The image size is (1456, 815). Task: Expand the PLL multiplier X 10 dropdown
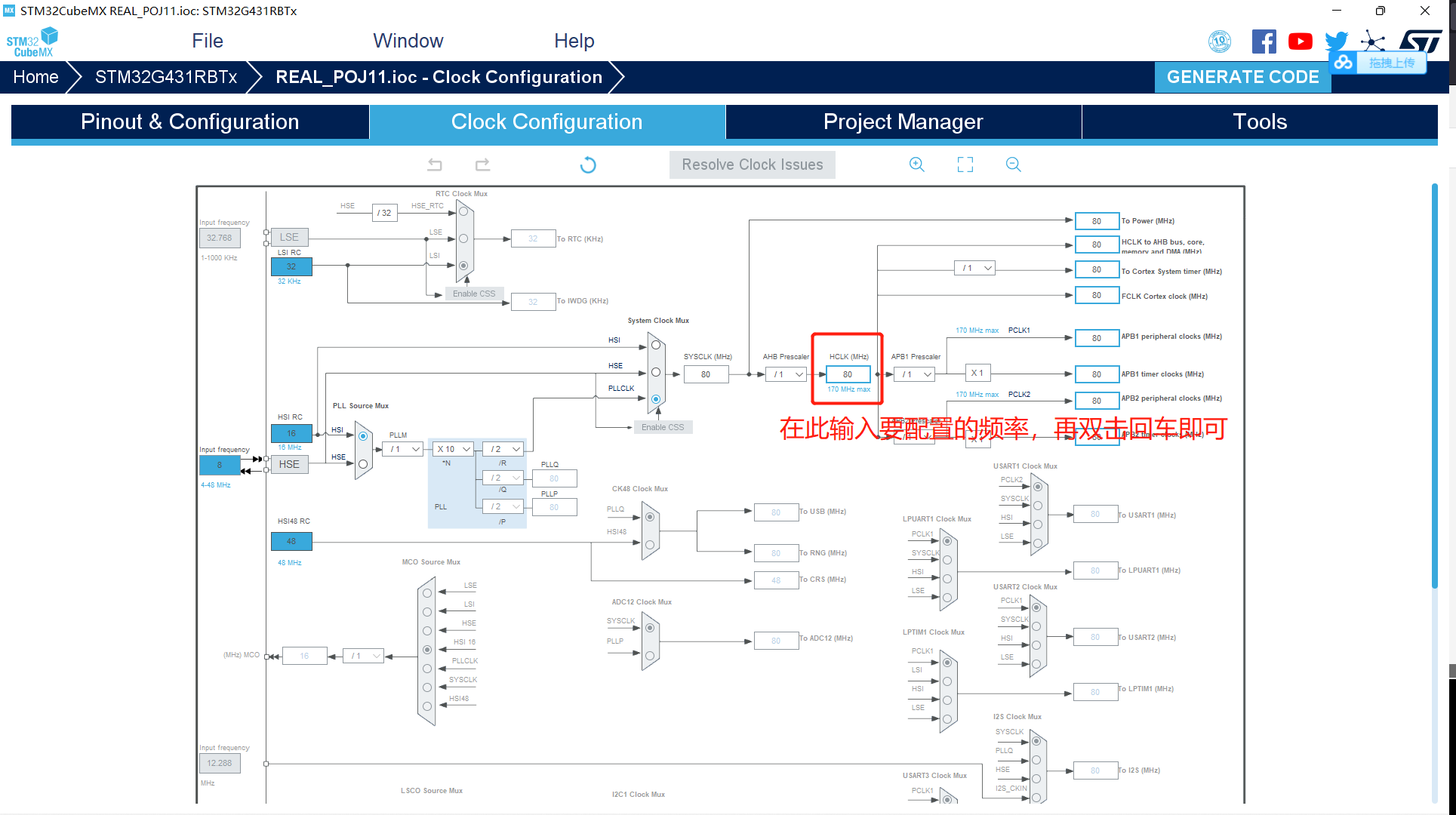pos(454,449)
